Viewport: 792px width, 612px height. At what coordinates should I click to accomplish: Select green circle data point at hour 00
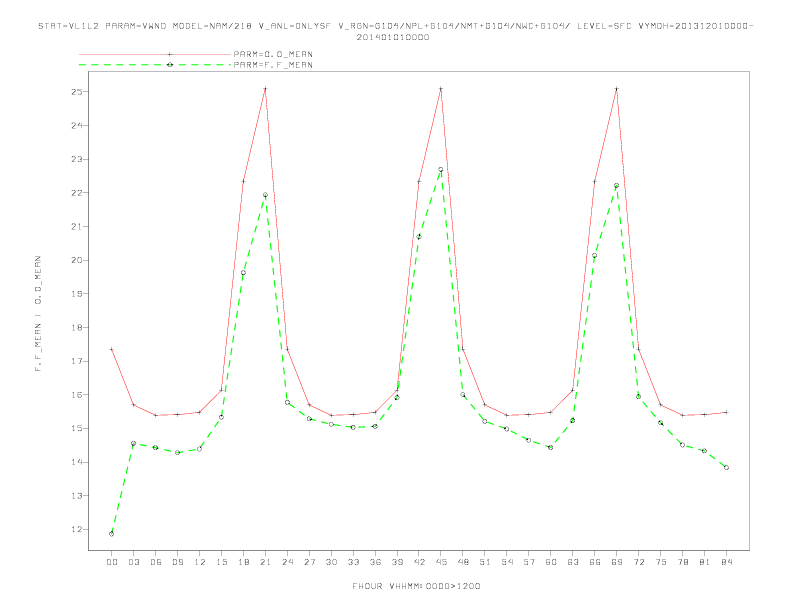112,534
